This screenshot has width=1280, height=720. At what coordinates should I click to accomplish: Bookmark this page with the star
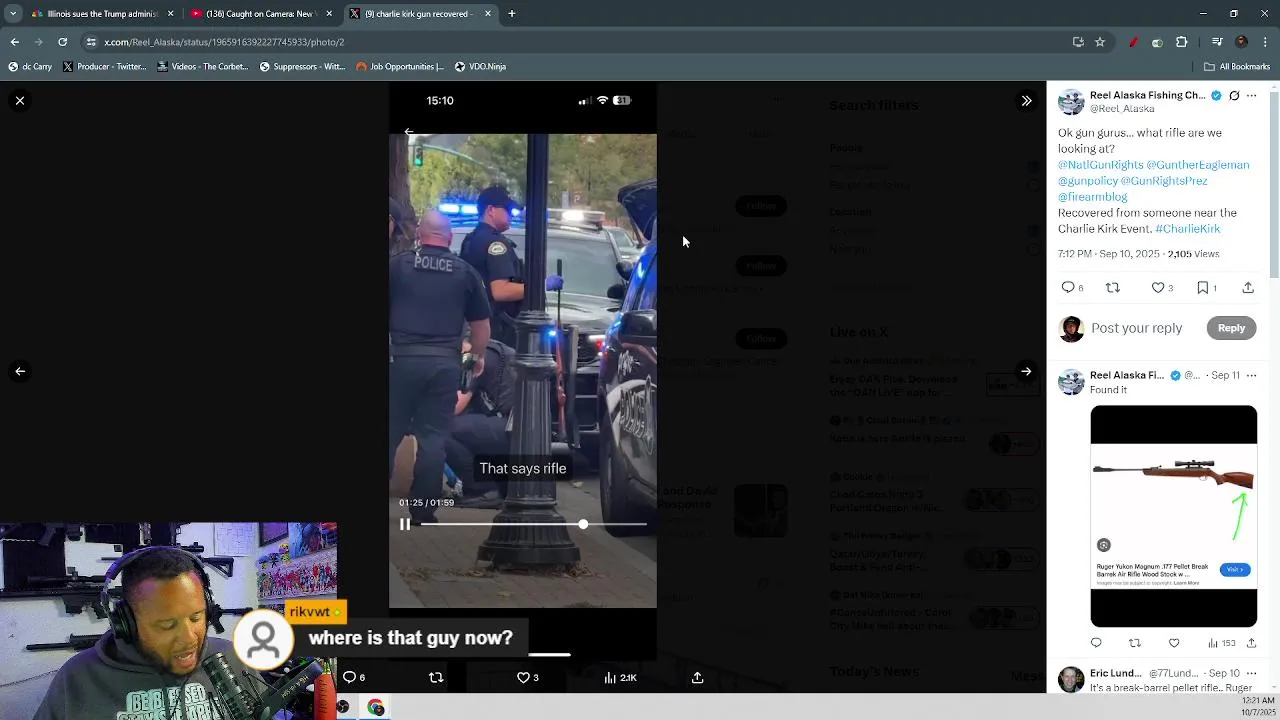tap(1100, 42)
